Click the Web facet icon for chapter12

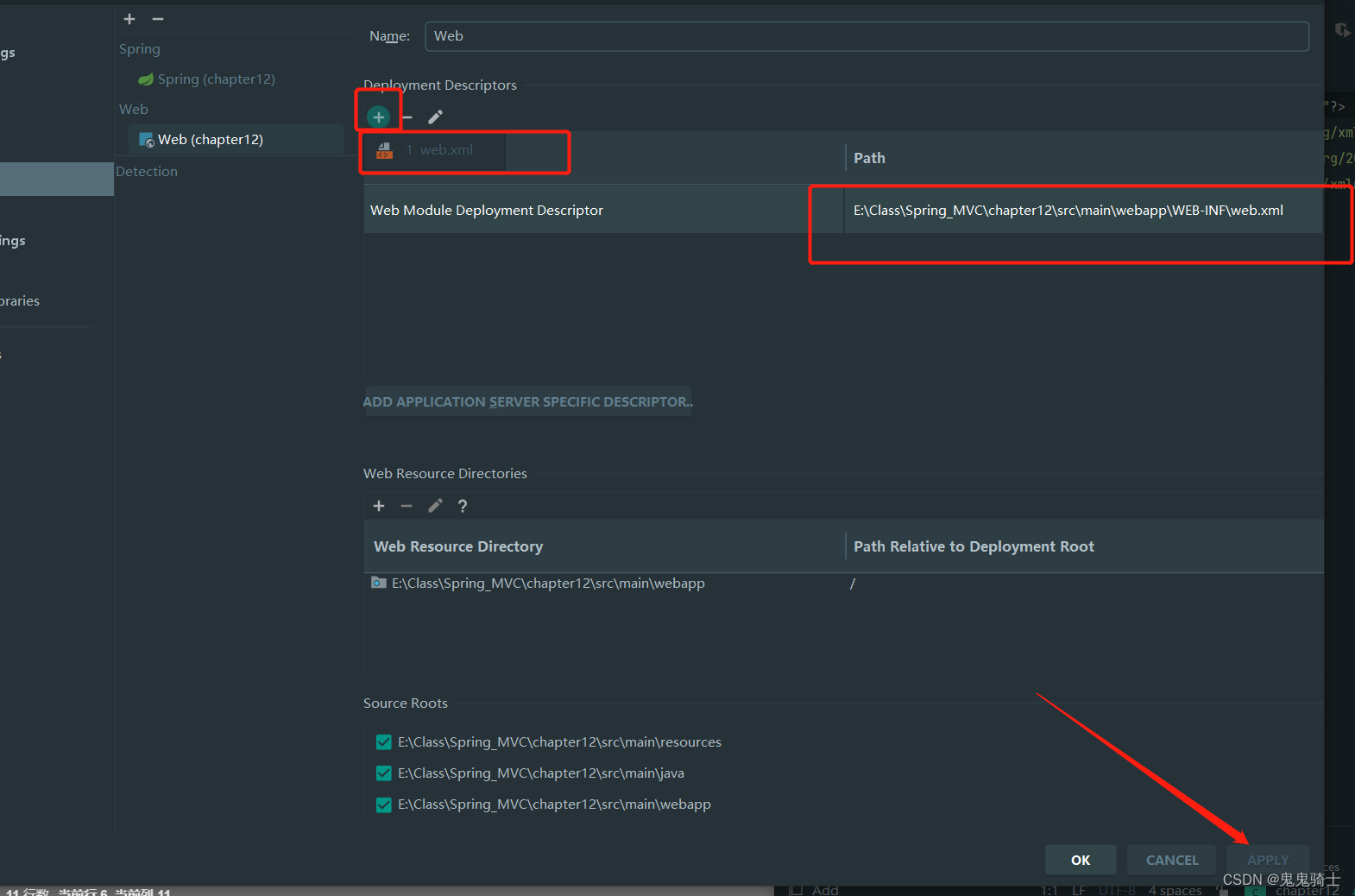147,140
